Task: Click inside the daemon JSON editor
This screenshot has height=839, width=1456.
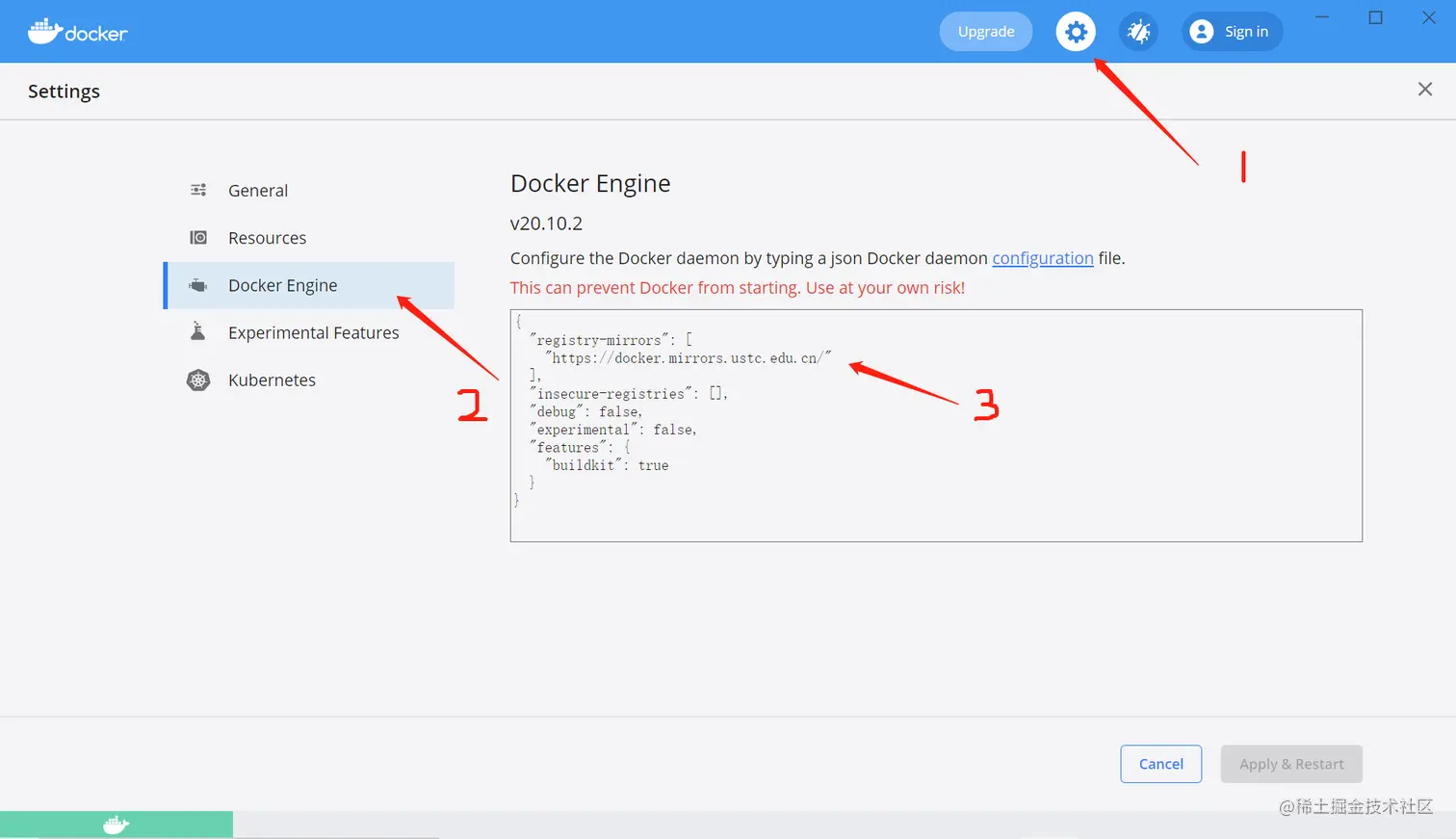Action: click(x=936, y=426)
